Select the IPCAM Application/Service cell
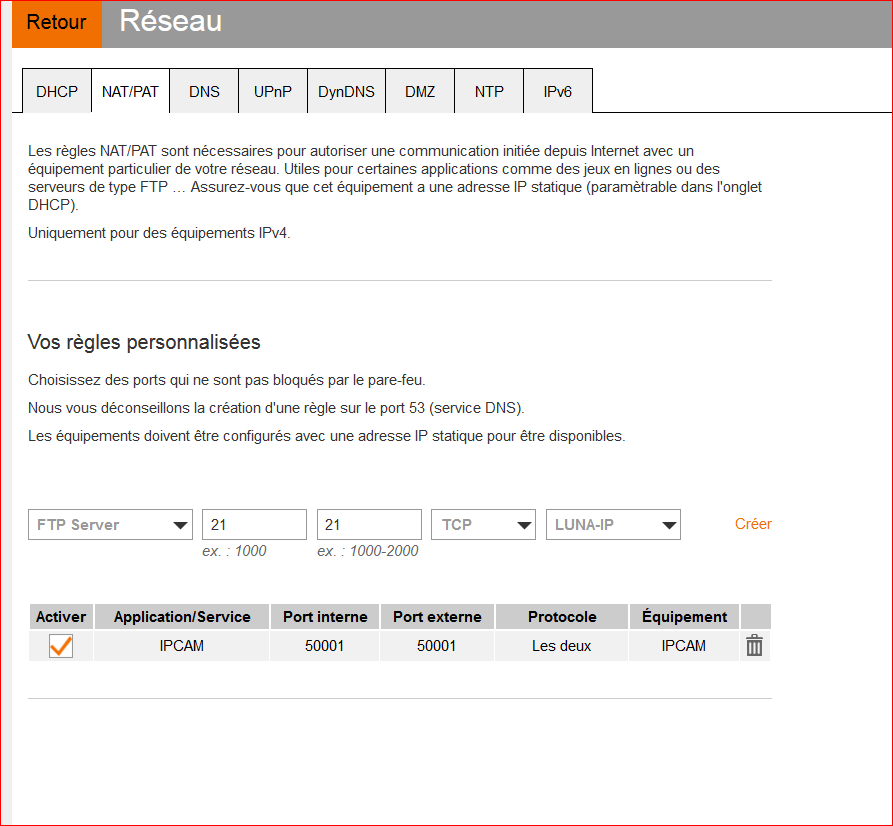893x826 pixels. click(182, 646)
